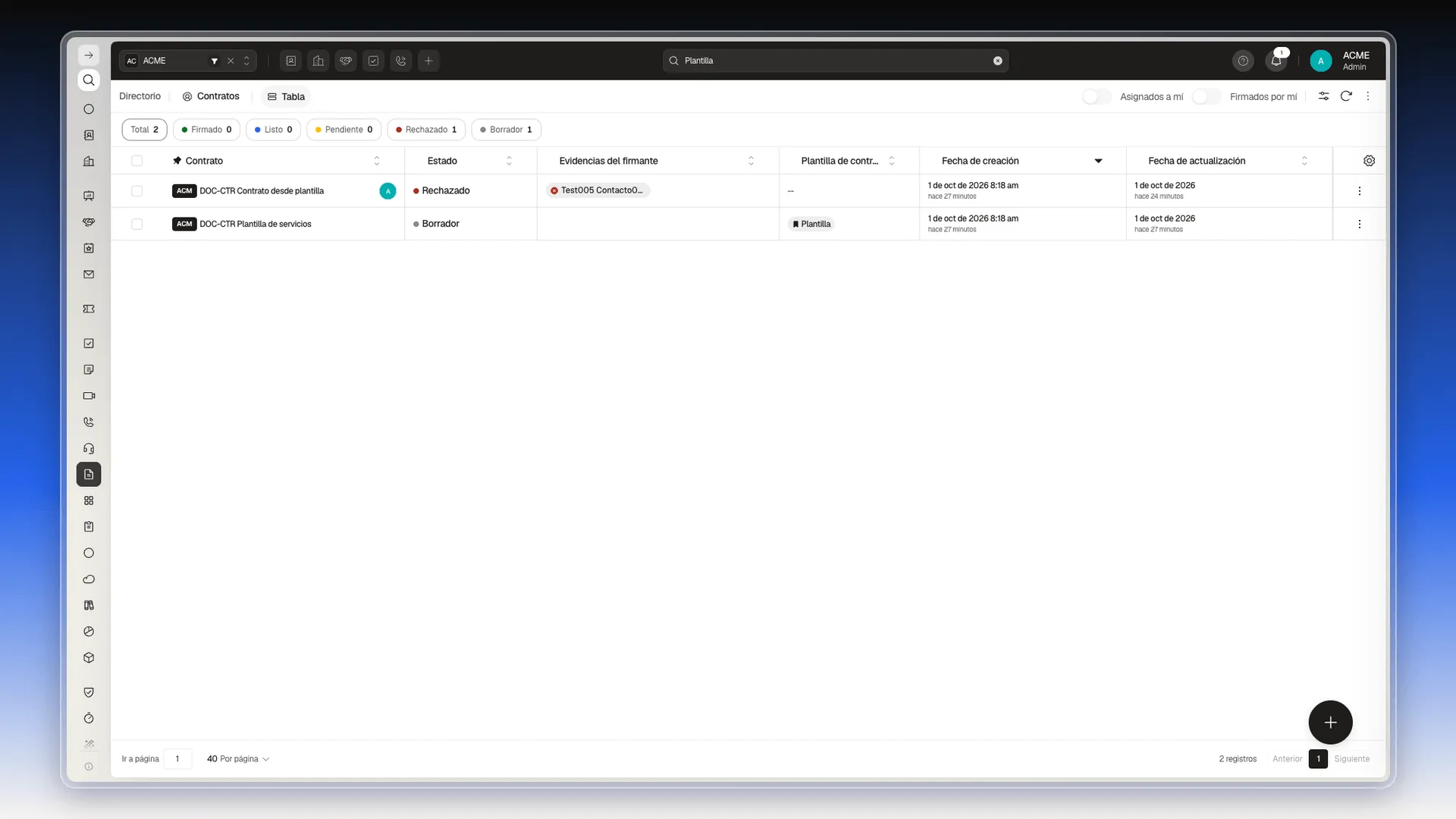Go to the Directorio breadcrumb
Screen dimensions: 1456x819
(x=140, y=96)
